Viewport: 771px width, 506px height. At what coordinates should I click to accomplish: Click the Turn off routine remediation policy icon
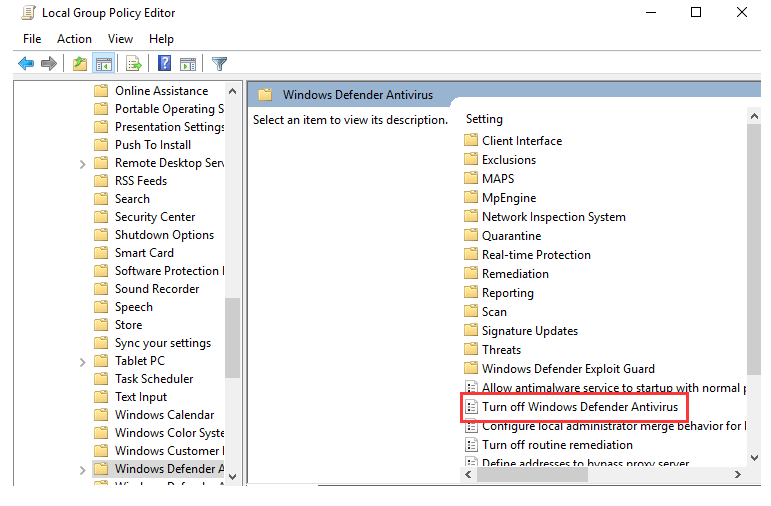coord(471,445)
